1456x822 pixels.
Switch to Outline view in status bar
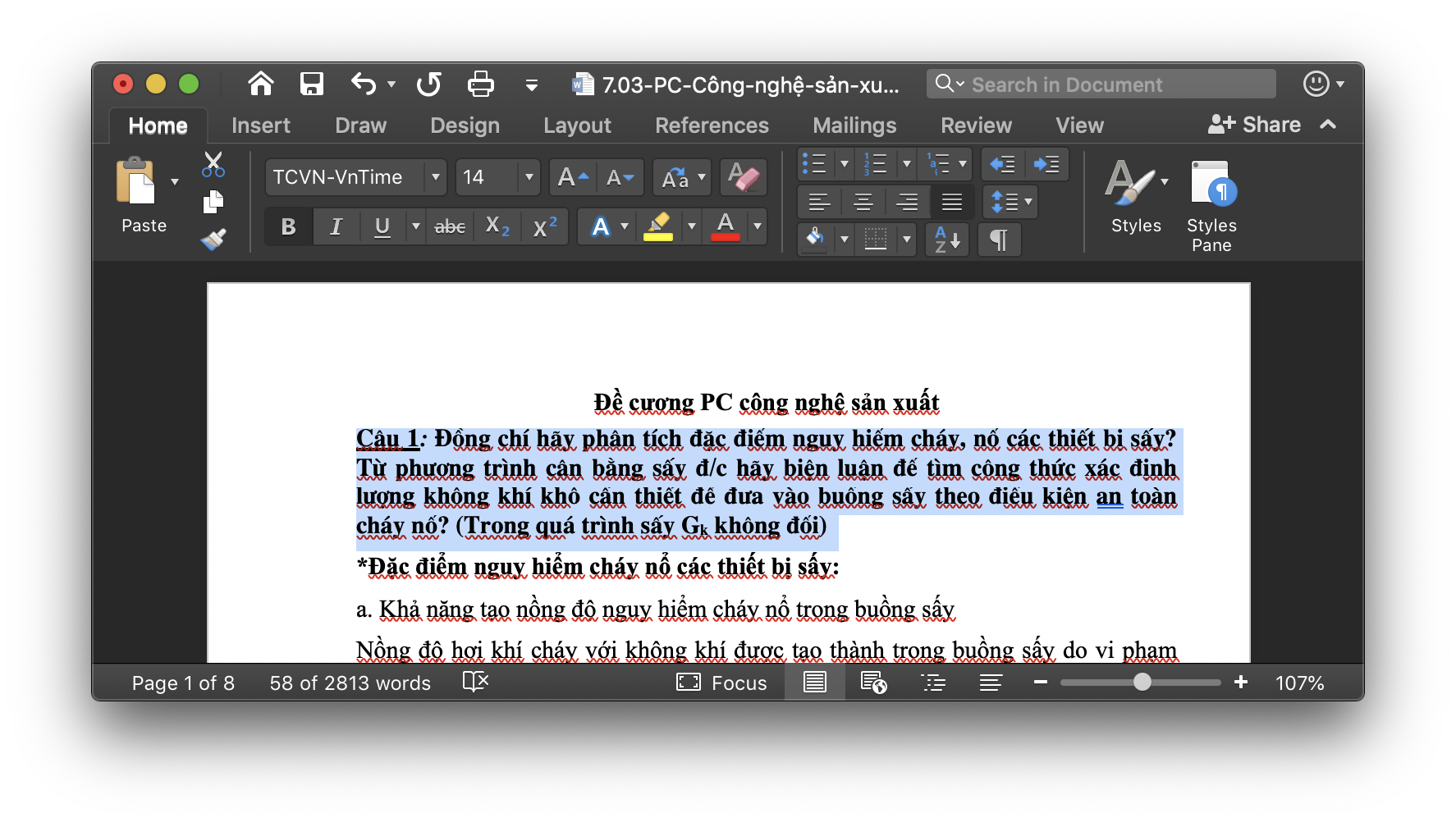[x=933, y=682]
